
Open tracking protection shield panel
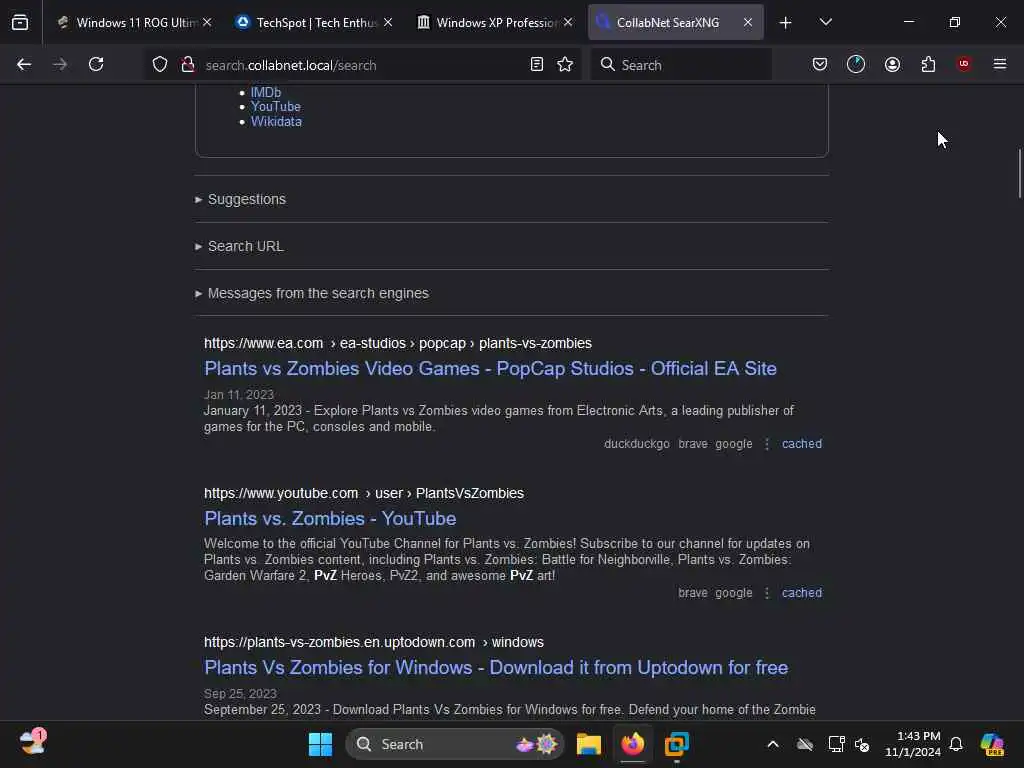pyautogui.click(x=160, y=64)
